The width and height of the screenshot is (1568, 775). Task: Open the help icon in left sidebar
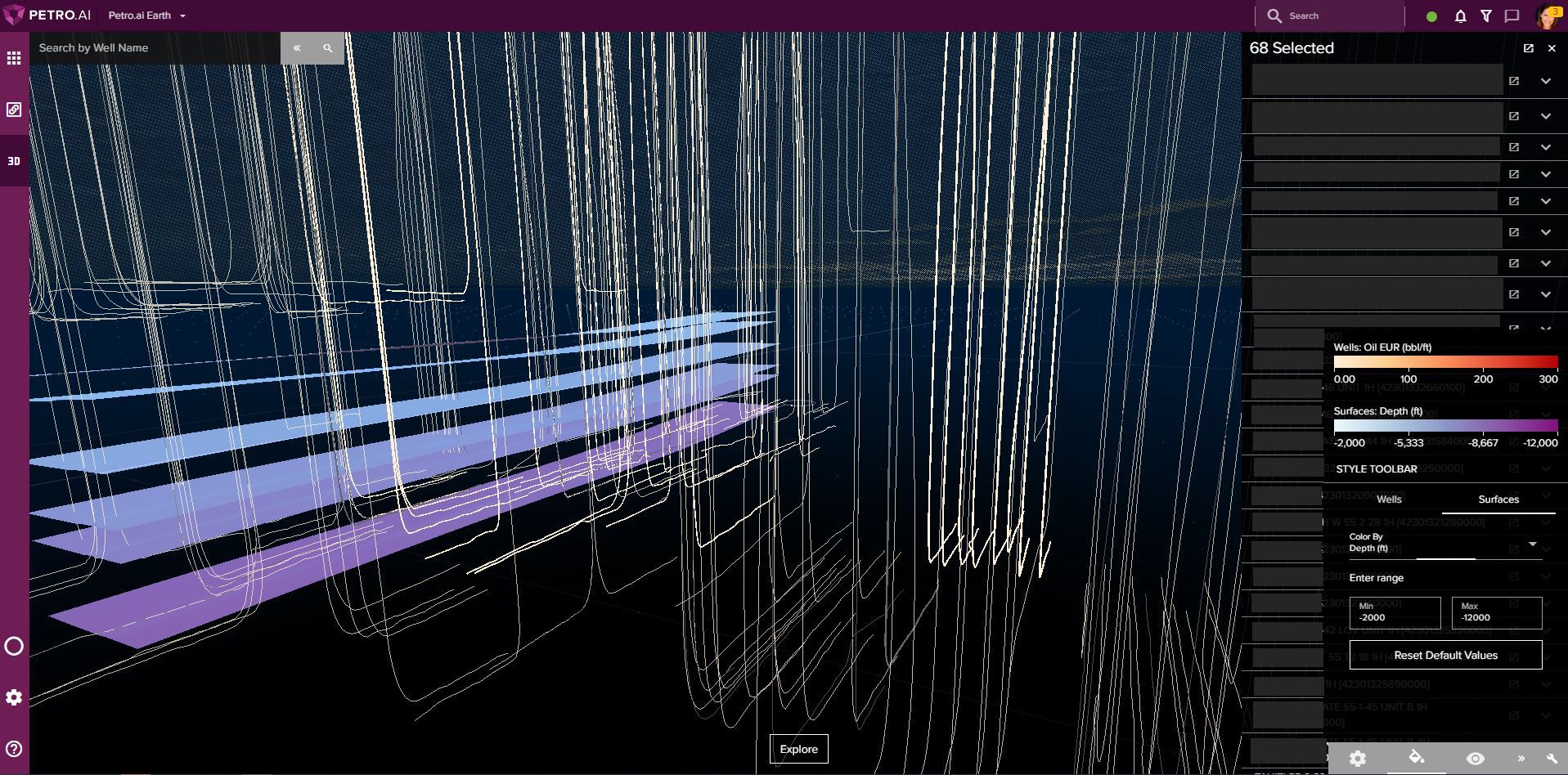pyautogui.click(x=14, y=749)
